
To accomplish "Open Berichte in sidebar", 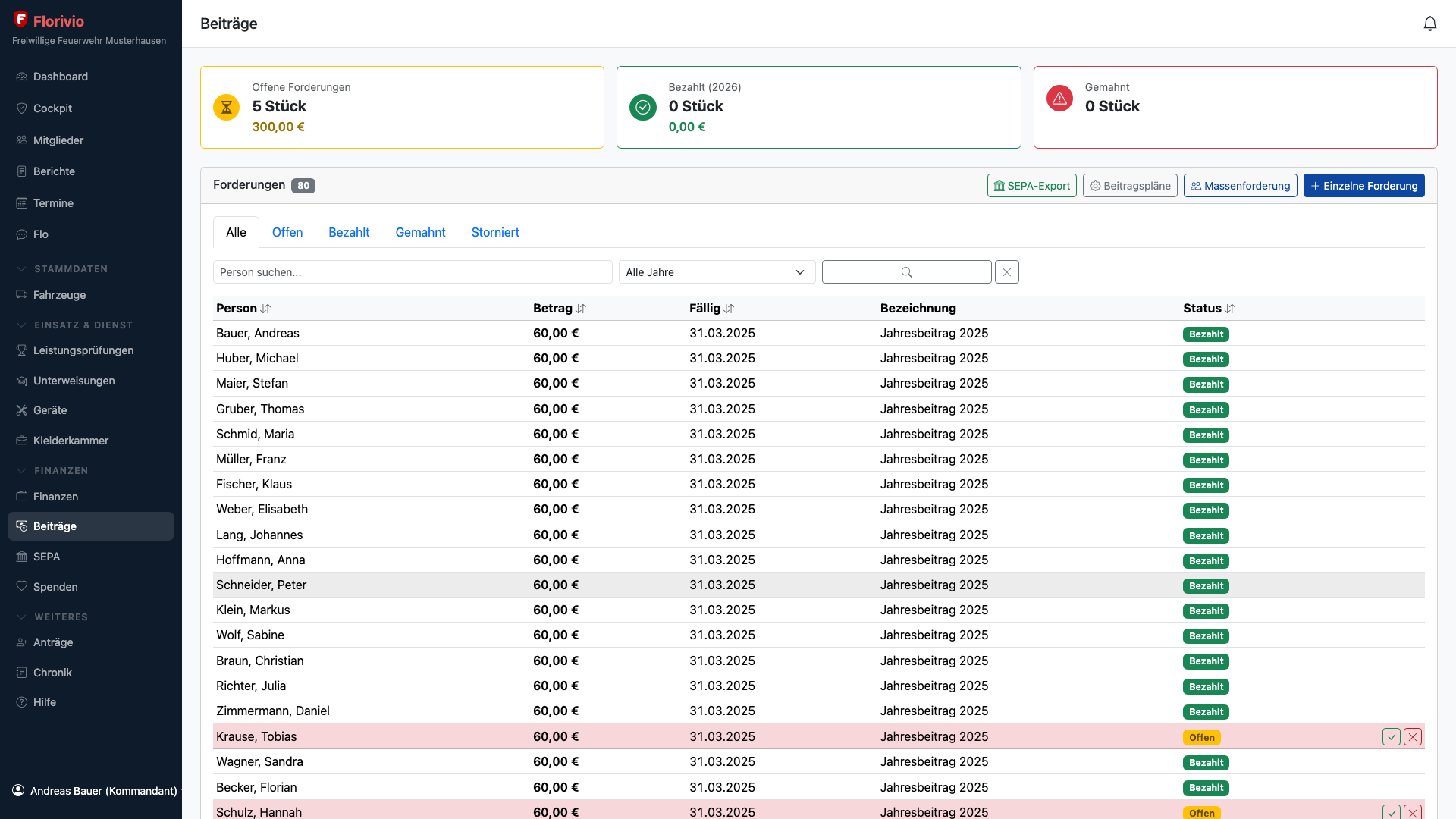I will [x=91, y=171].
